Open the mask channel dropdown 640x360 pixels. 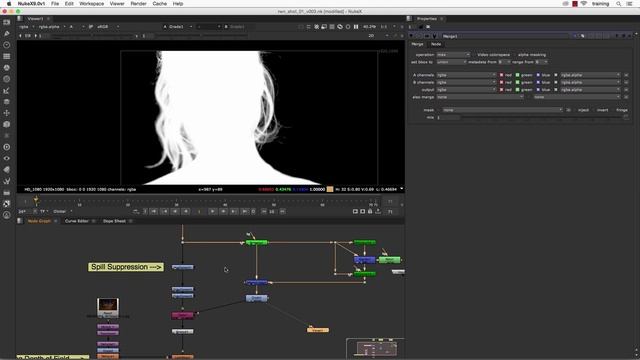502,110
